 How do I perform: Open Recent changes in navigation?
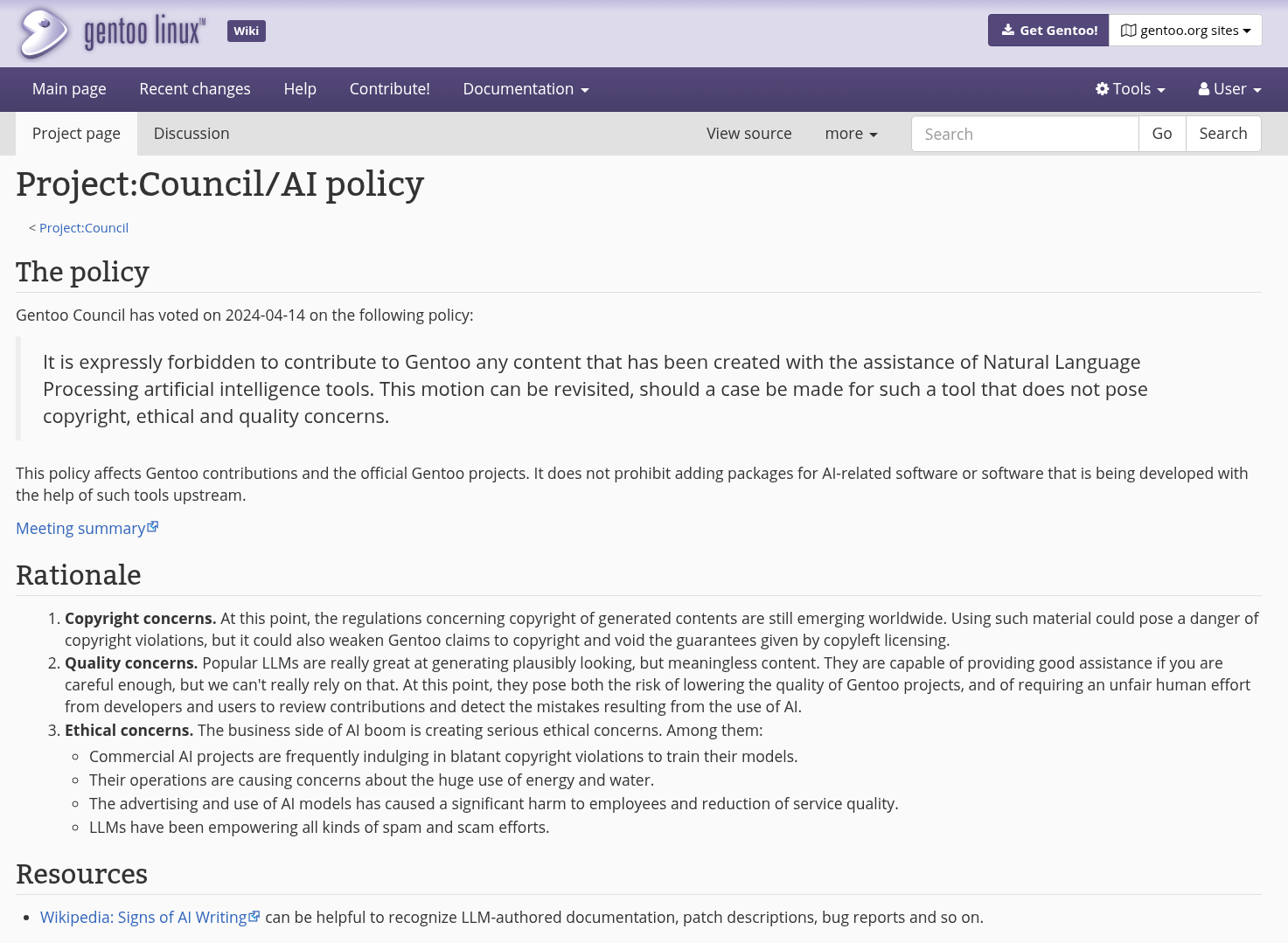[195, 89]
